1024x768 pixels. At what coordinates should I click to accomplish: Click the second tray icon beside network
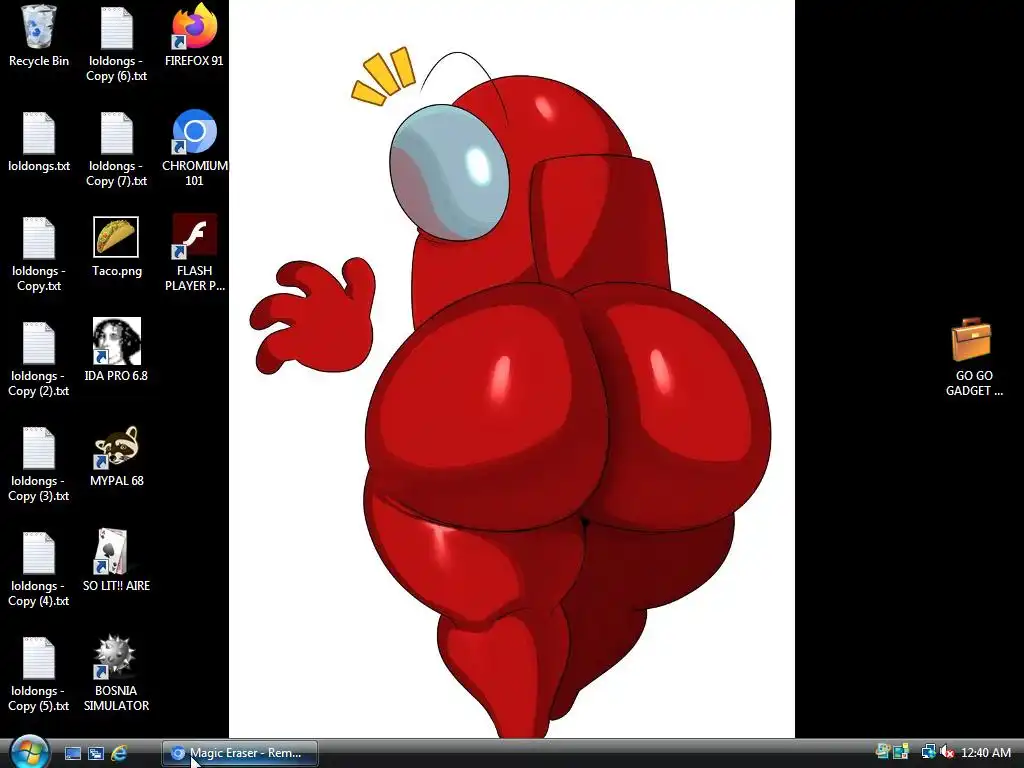tap(901, 752)
